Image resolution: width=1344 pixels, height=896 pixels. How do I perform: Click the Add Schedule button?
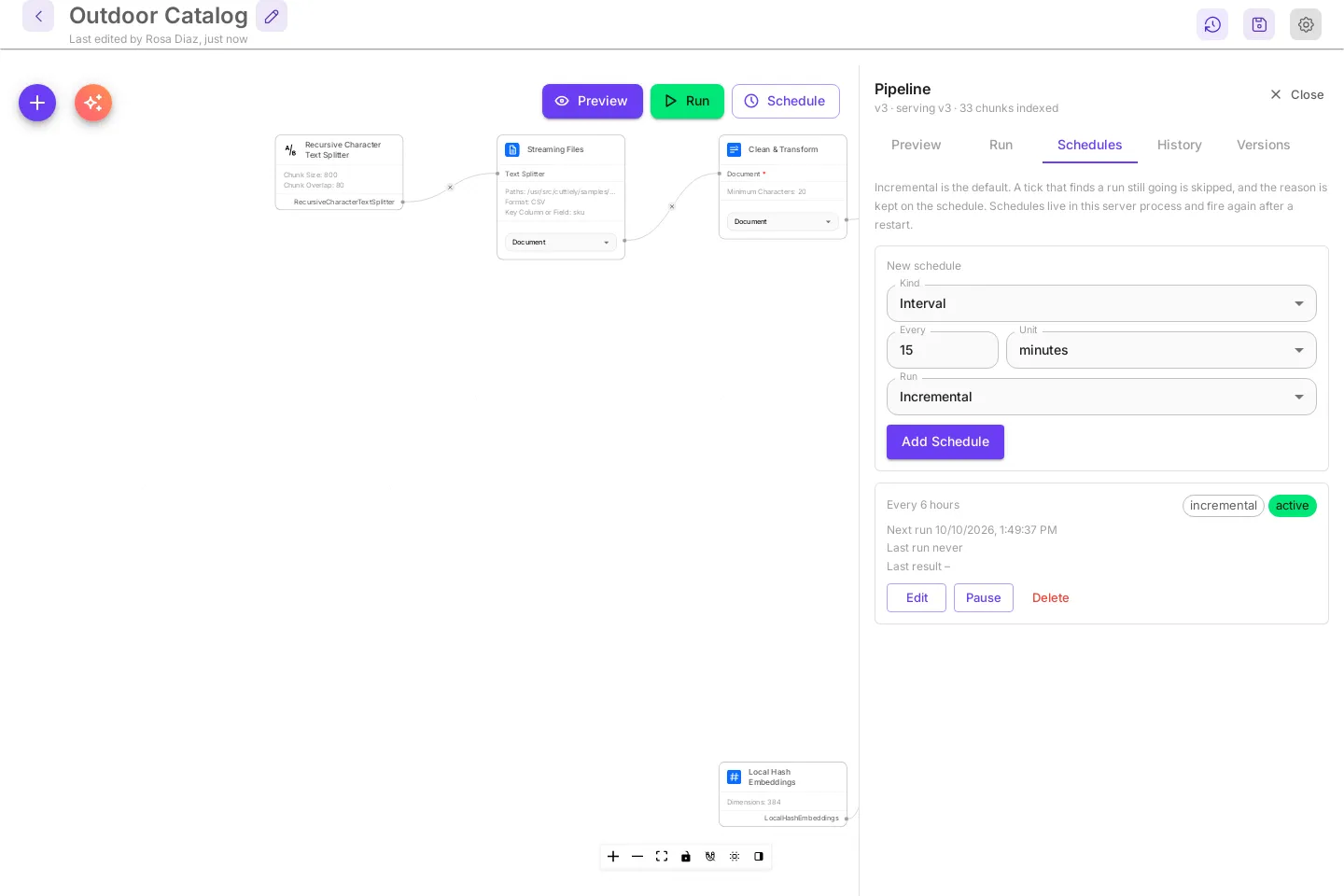[945, 441]
